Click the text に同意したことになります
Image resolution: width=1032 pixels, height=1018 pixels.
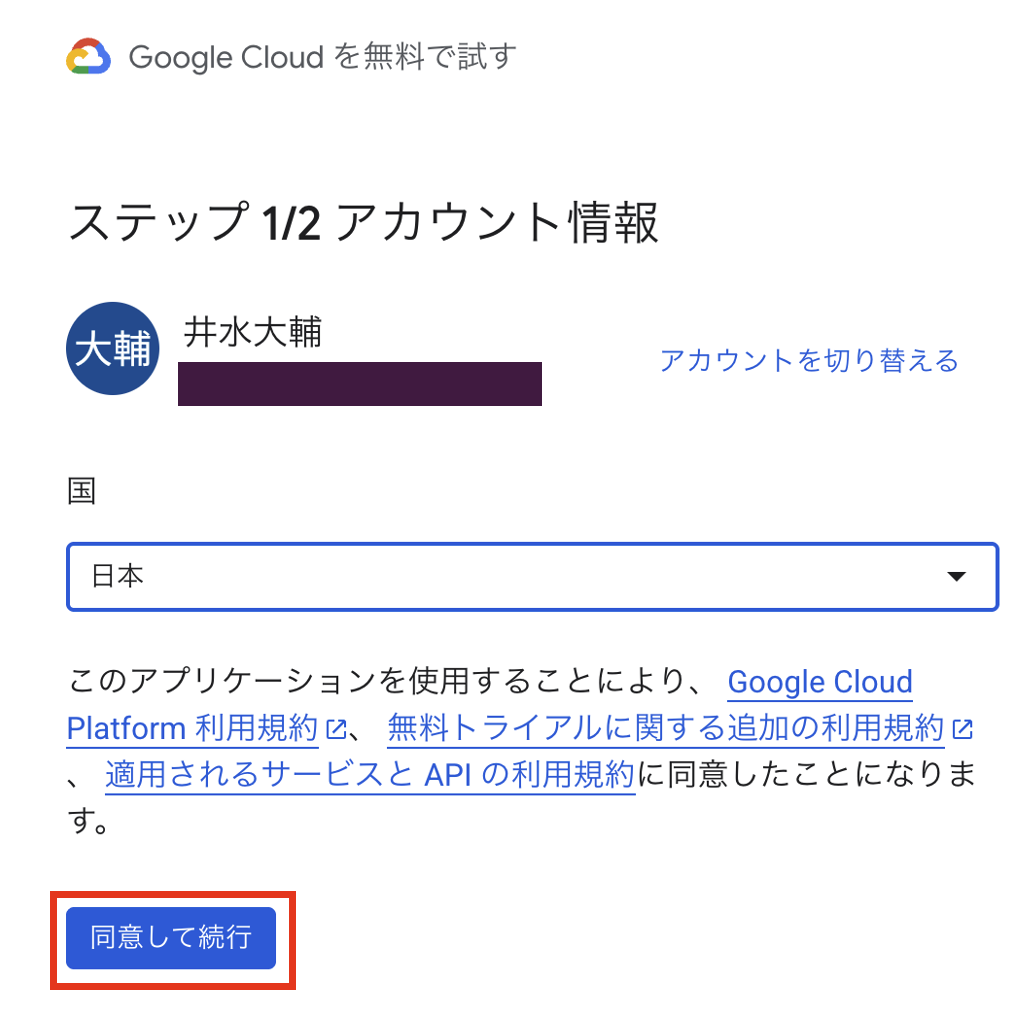coord(800,775)
